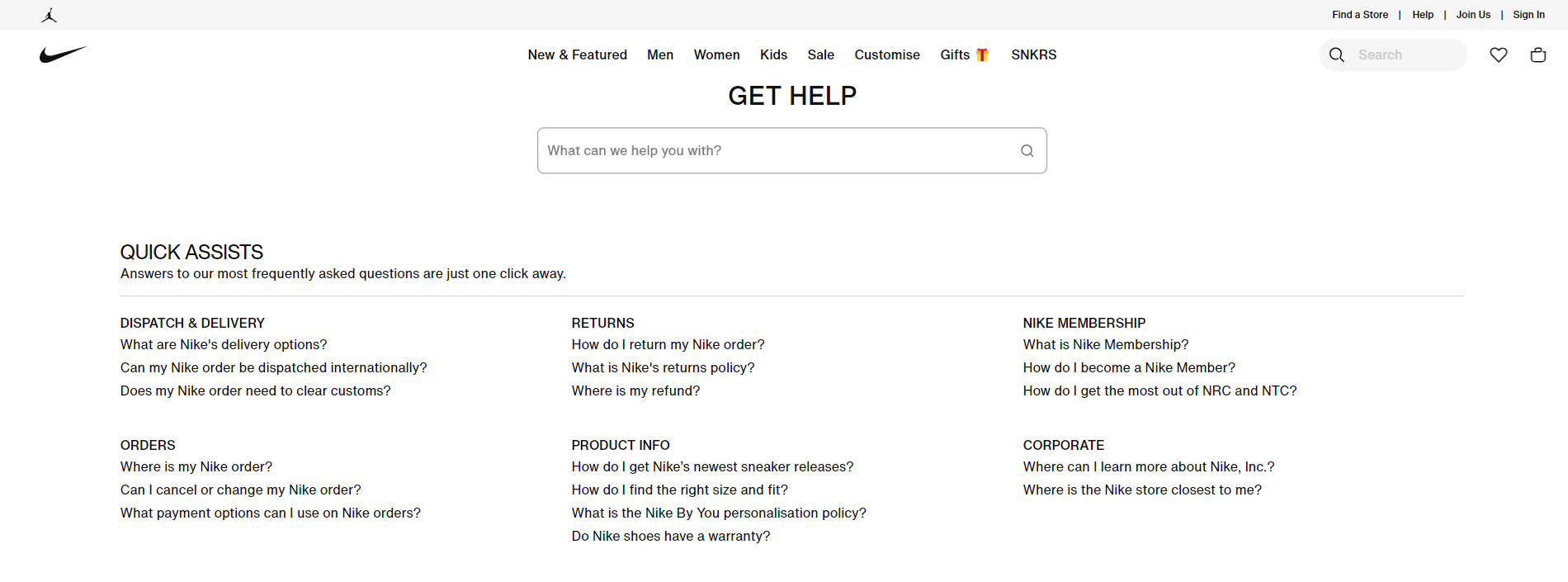Open 'Can my Nike order be dispatched internationally?'
The image size is (1568, 582).
tap(274, 367)
